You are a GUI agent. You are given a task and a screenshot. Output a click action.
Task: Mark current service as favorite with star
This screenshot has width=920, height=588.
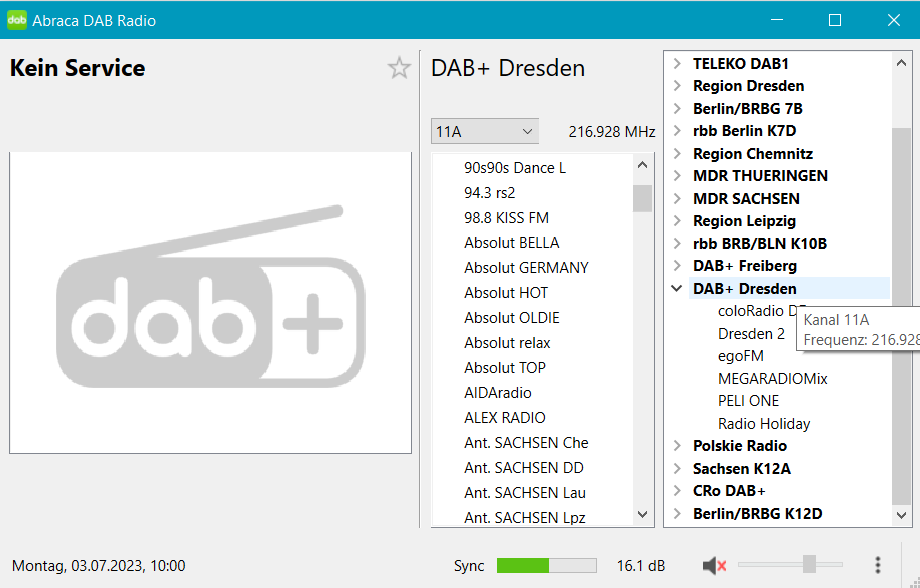click(x=399, y=68)
